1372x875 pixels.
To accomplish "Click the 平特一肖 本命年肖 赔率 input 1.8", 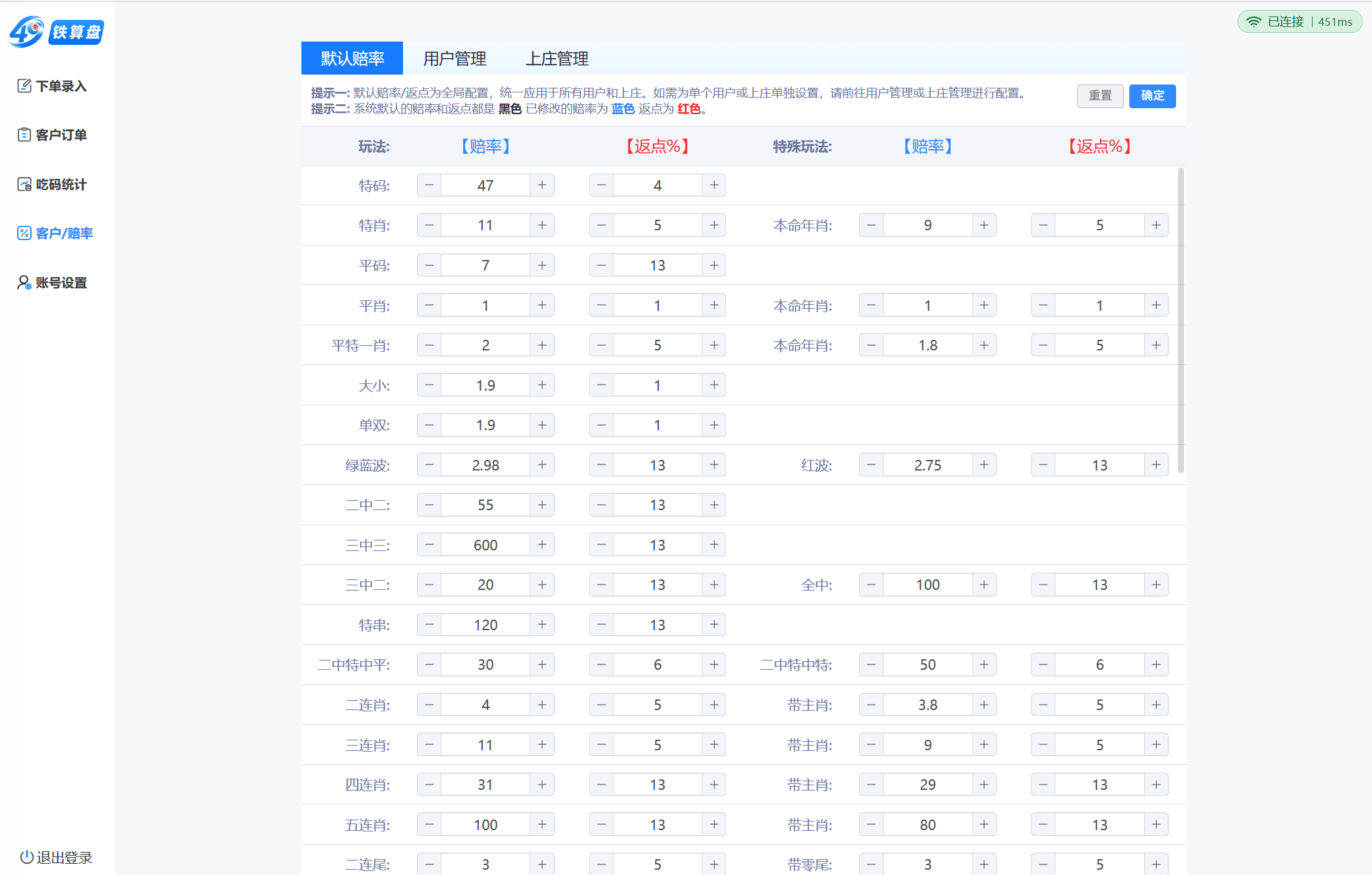I will (928, 345).
